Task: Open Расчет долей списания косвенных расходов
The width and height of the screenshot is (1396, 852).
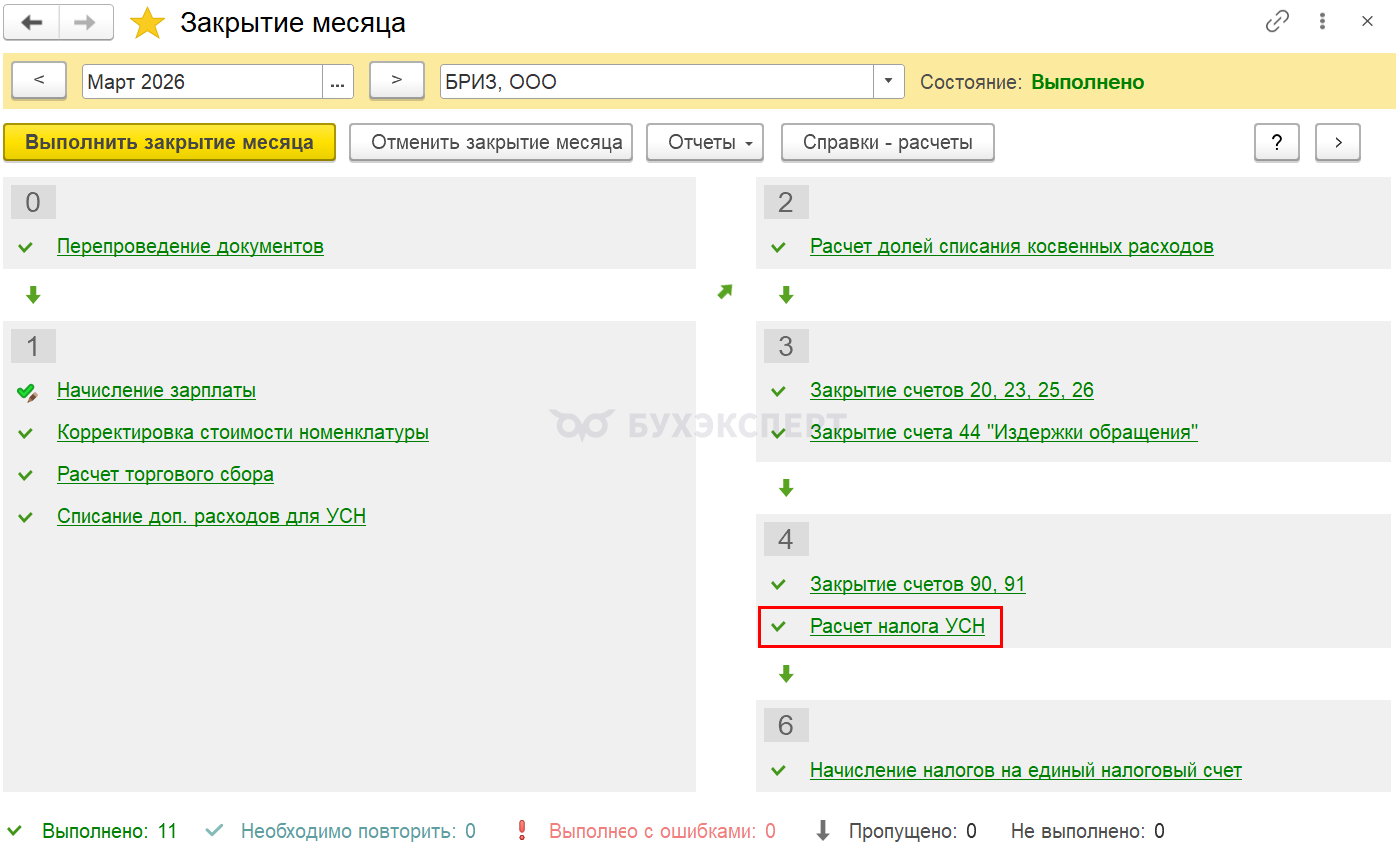Action: pyautogui.click(x=1012, y=246)
